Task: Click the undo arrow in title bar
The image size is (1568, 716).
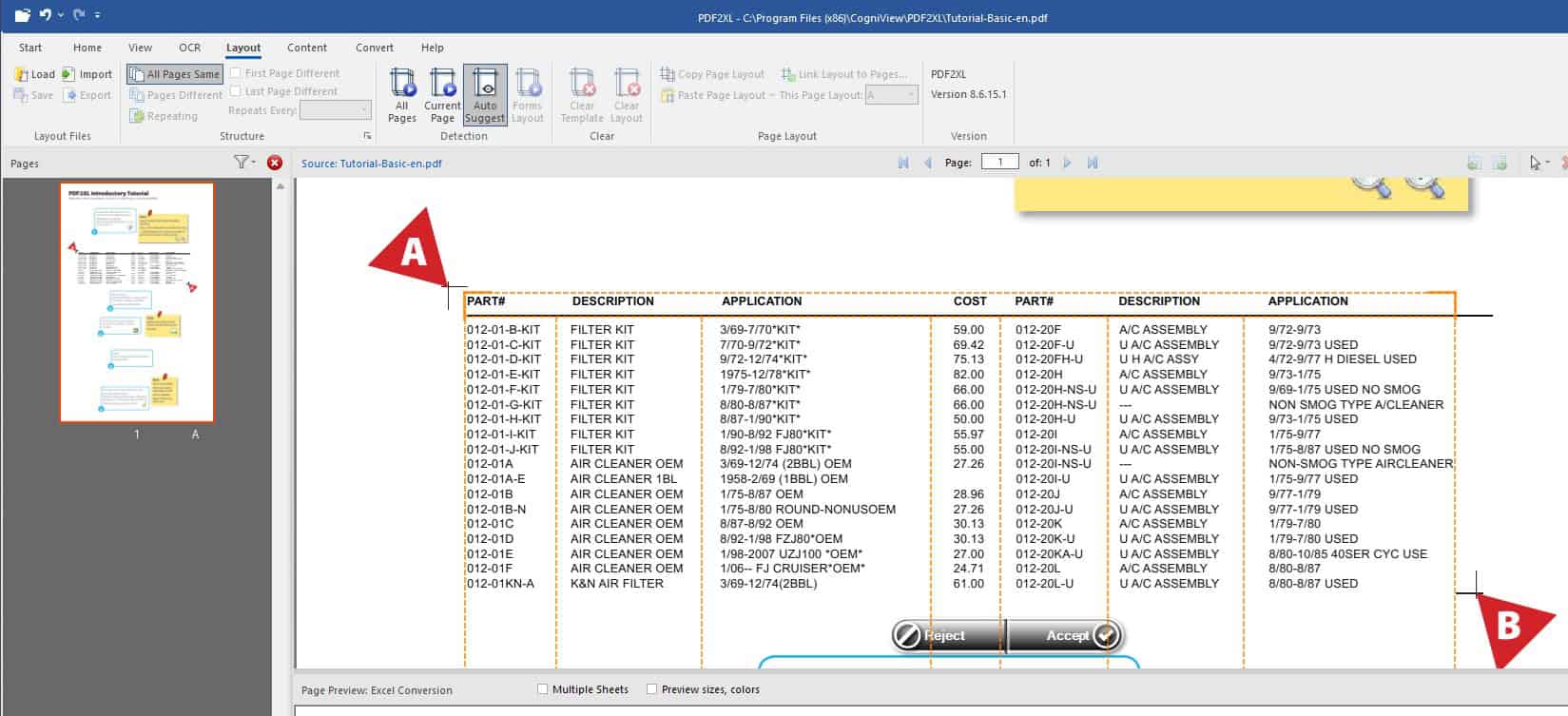Action: [46, 15]
